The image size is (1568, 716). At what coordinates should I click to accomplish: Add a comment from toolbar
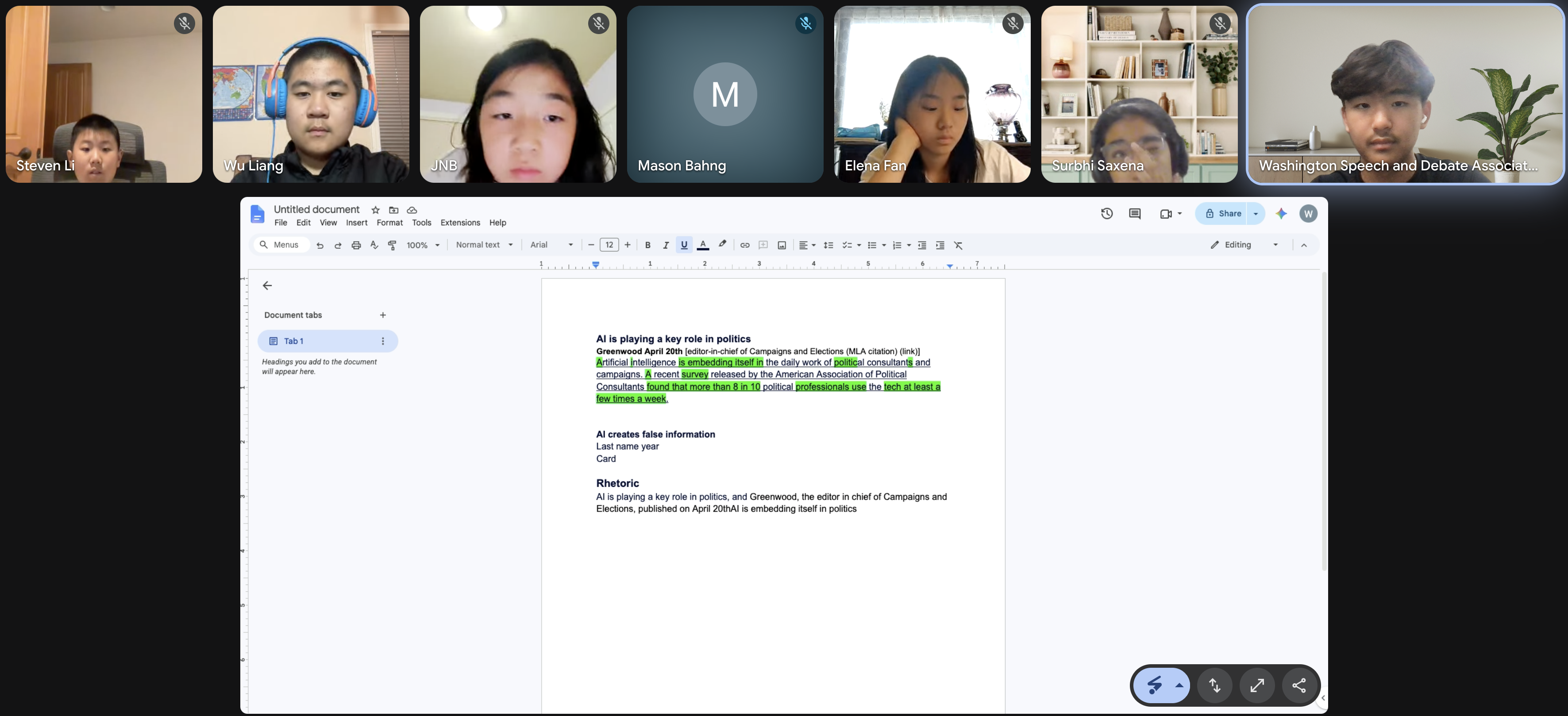pyautogui.click(x=763, y=245)
